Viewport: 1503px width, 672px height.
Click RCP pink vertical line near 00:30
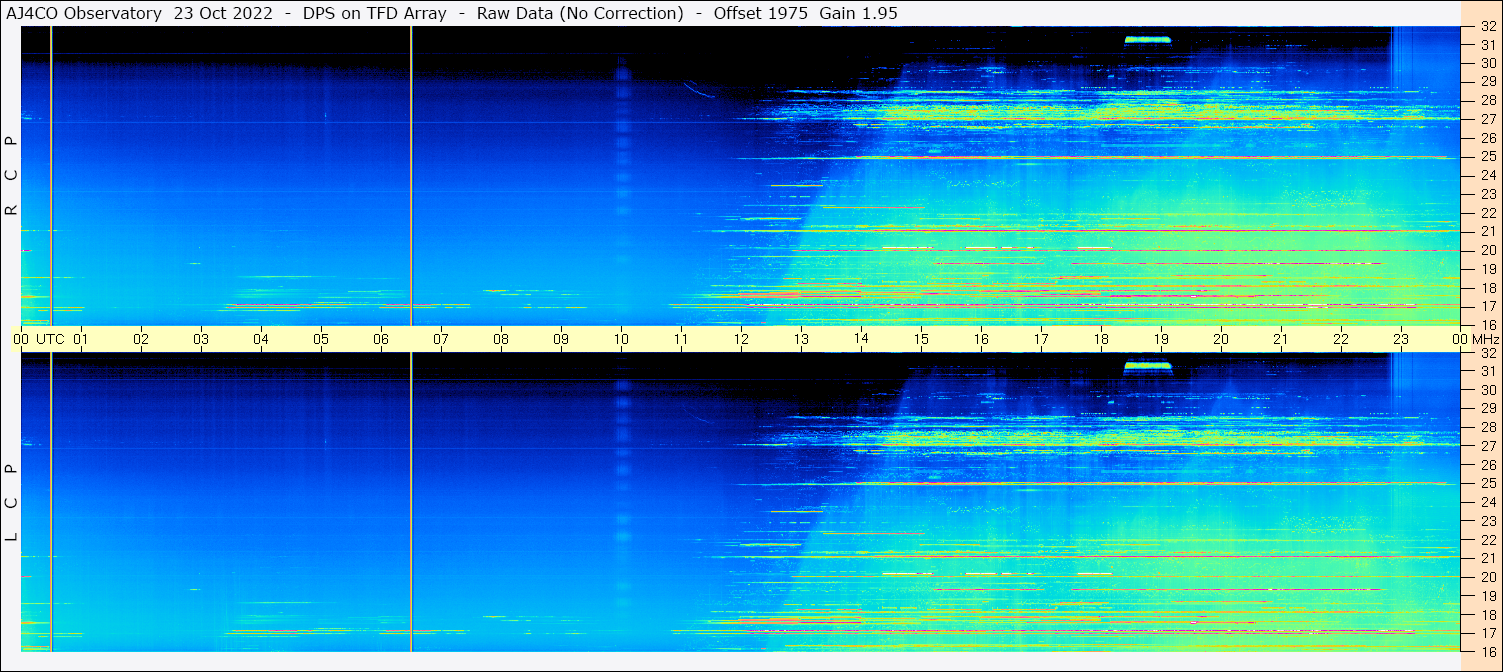(x=51, y=175)
